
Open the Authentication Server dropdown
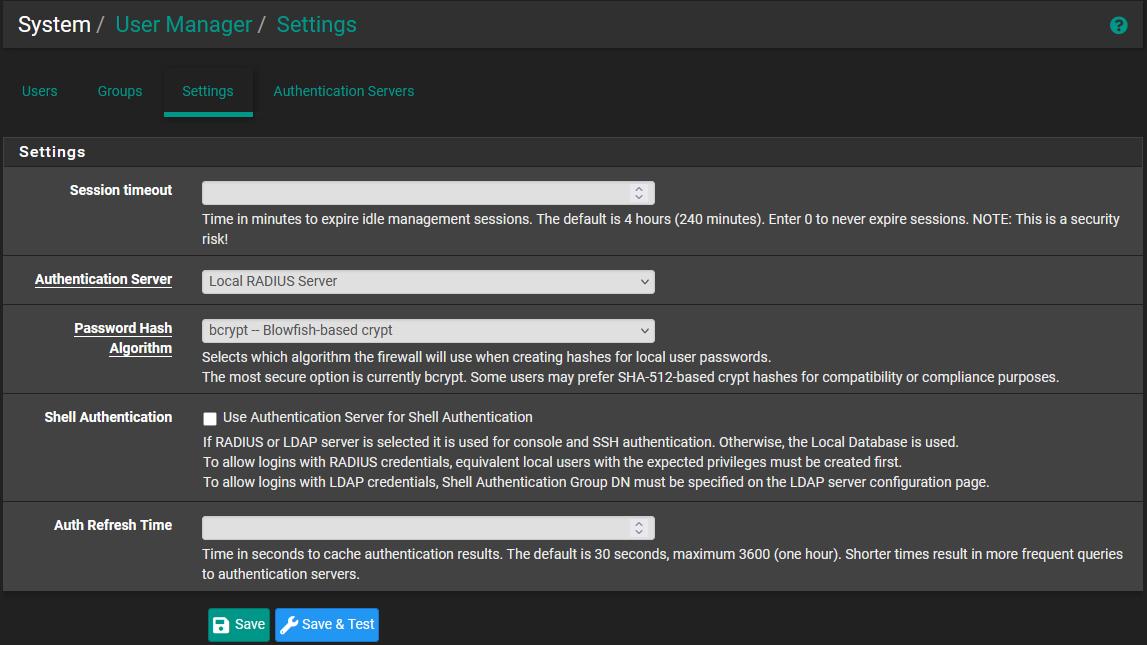point(428,282)
